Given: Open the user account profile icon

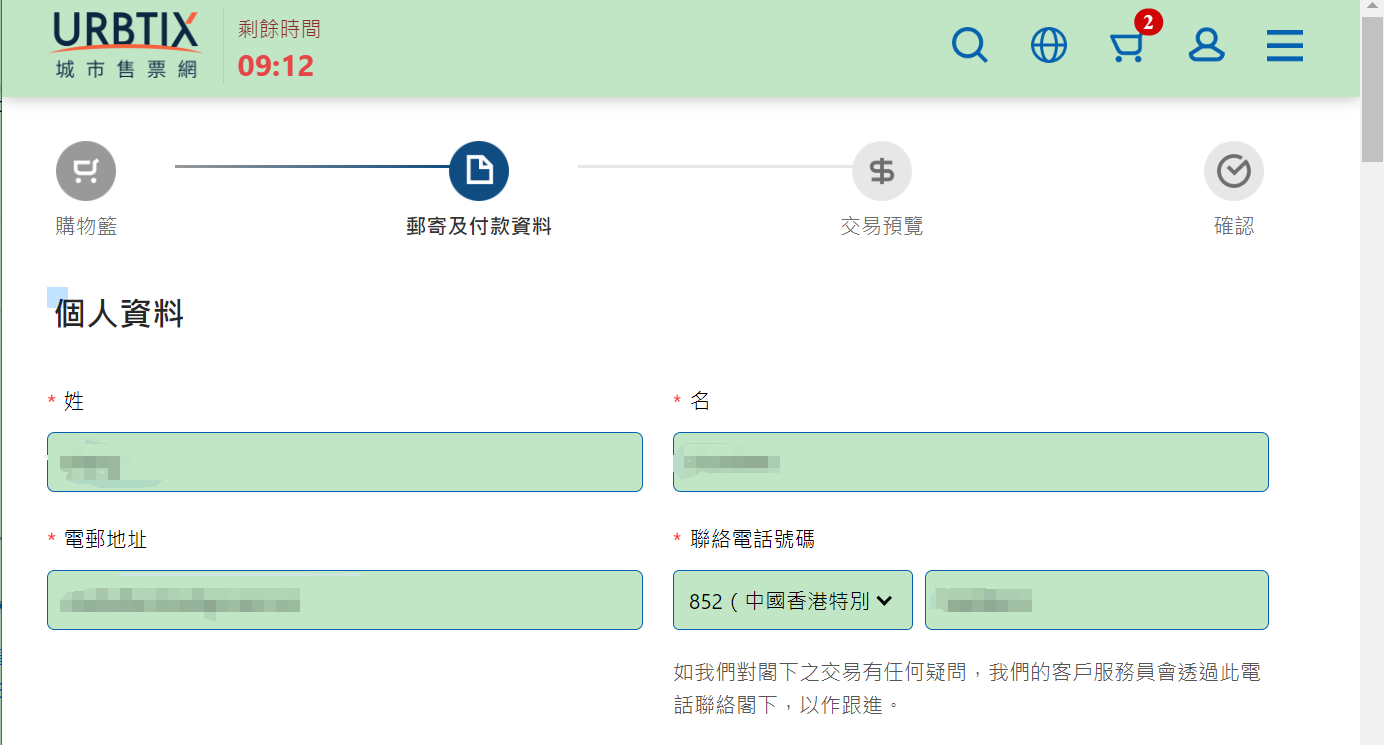Looking at the screenshot, I should pyautogui.click(x=1206, y=45).
